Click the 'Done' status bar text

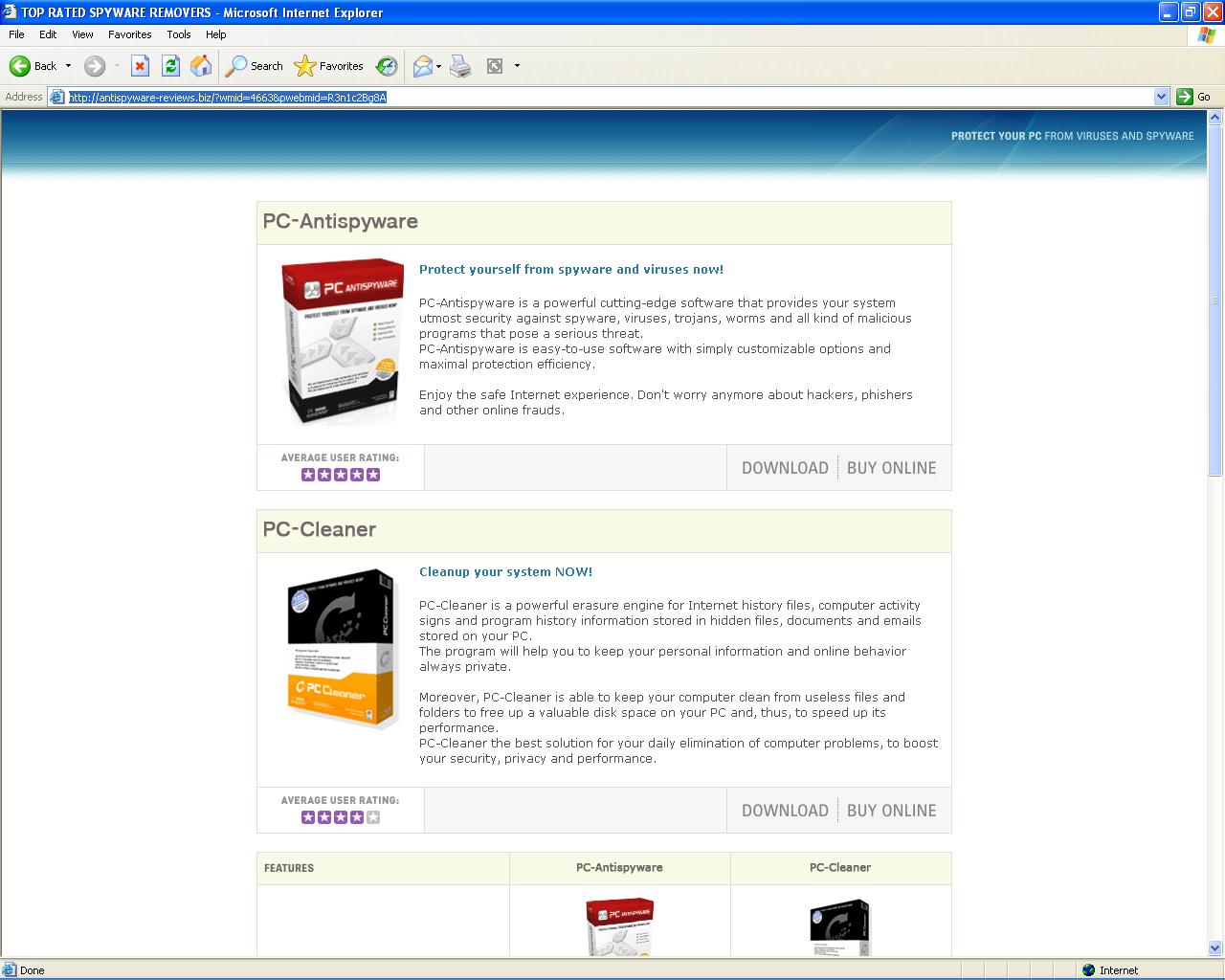tap(32, 970)
